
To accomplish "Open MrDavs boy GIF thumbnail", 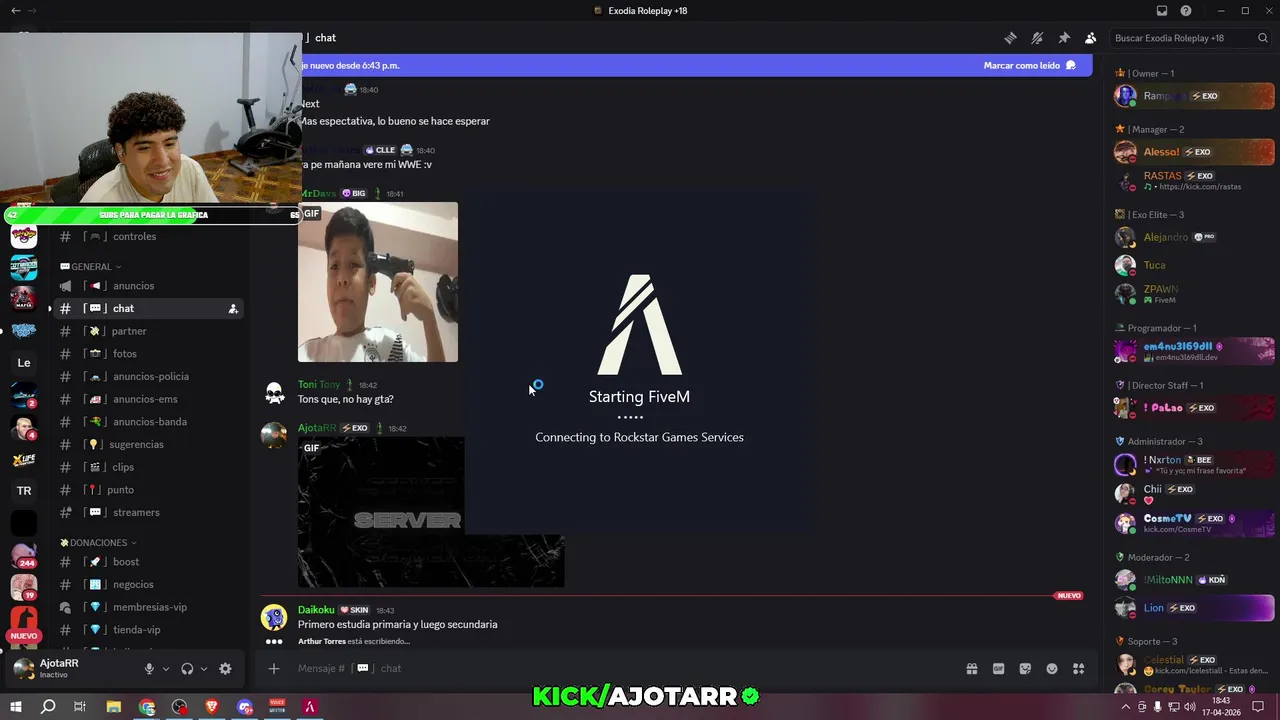I will pos(378,282).
